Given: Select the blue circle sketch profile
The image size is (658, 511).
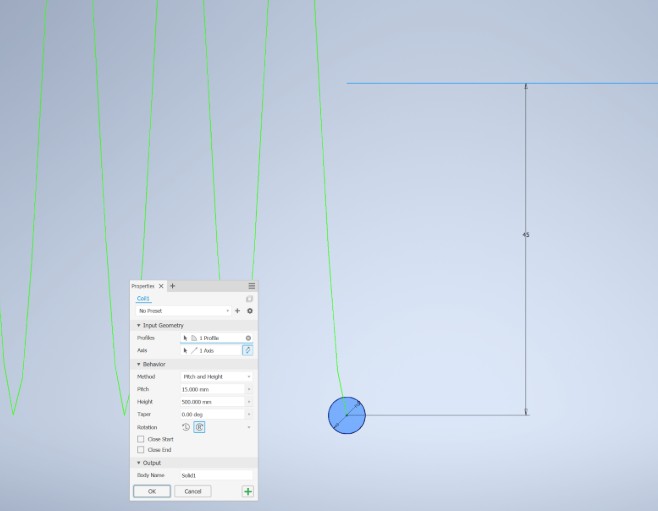Looking at the screenshot, I should click(347, 415).
